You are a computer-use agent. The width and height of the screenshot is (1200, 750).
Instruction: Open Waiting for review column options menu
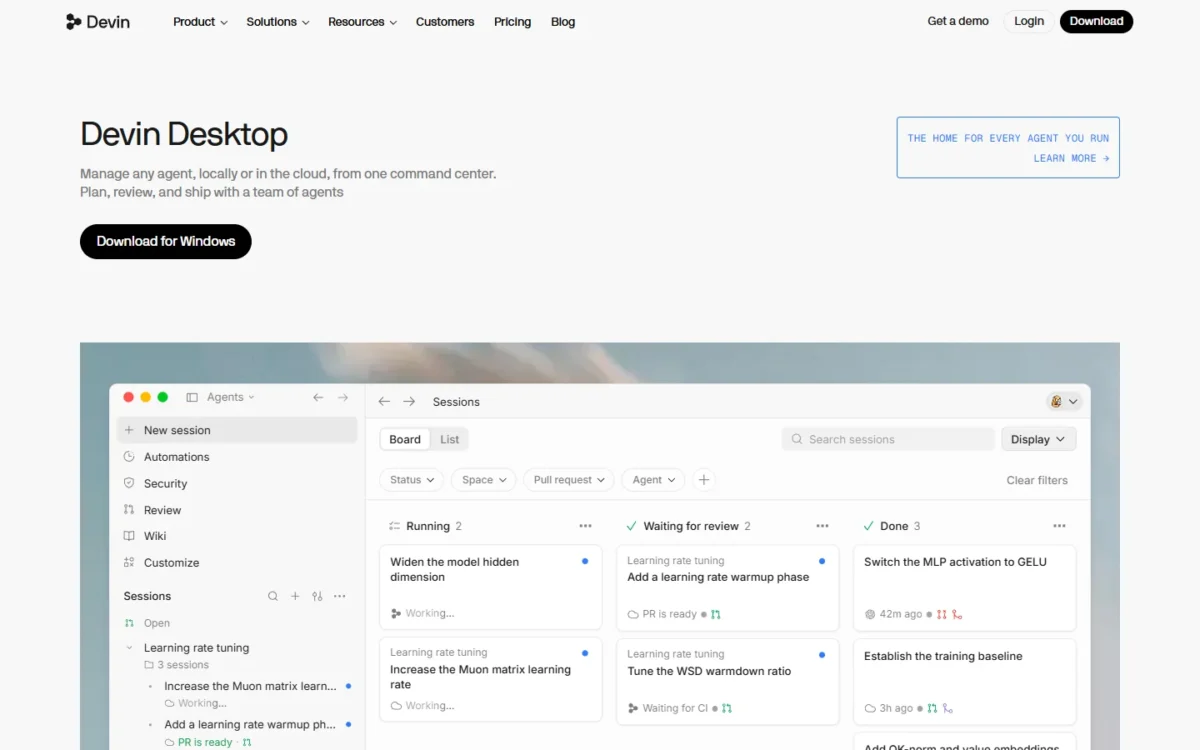(x=822, y=526)
